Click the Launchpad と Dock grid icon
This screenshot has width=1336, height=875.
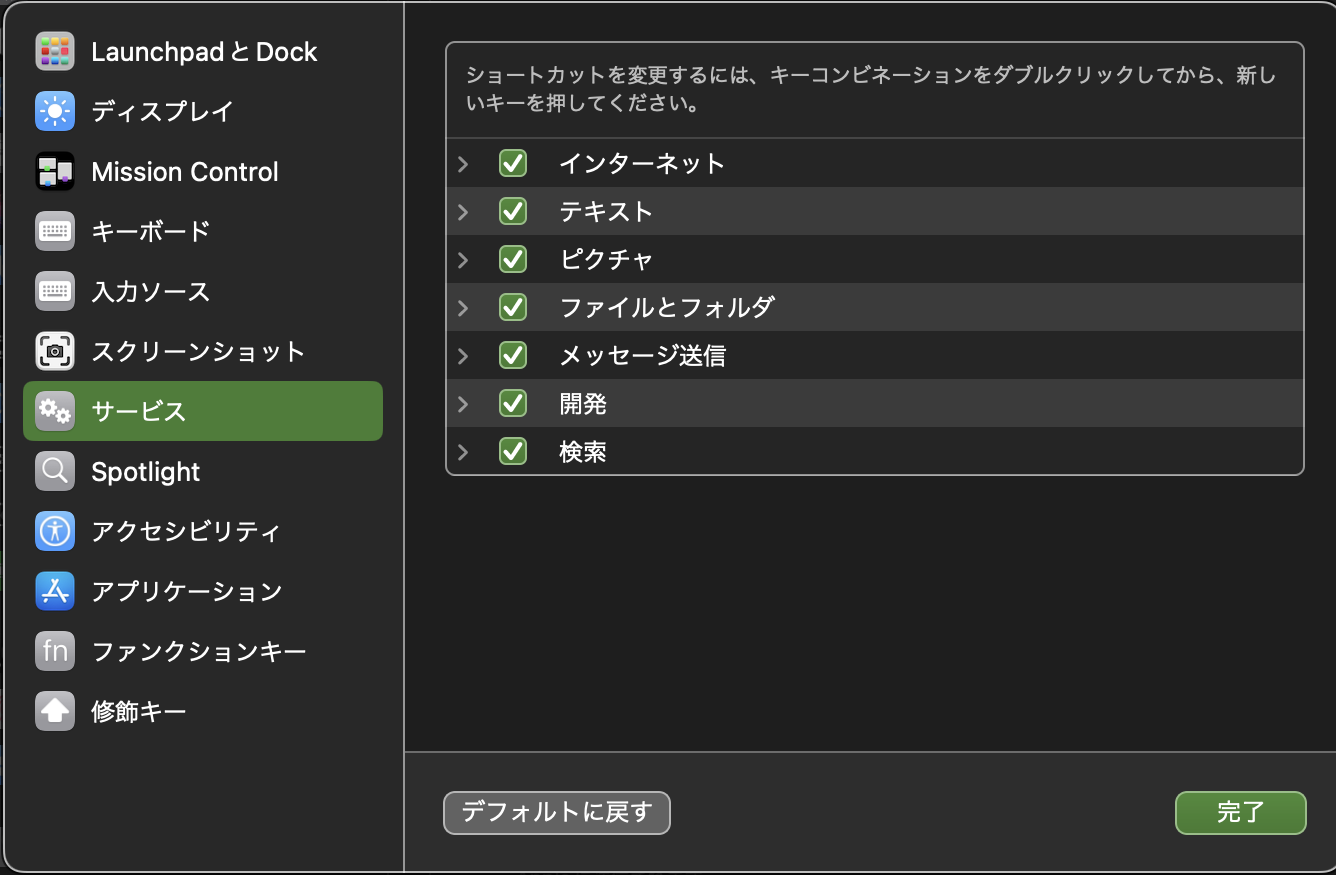(55, 52)
